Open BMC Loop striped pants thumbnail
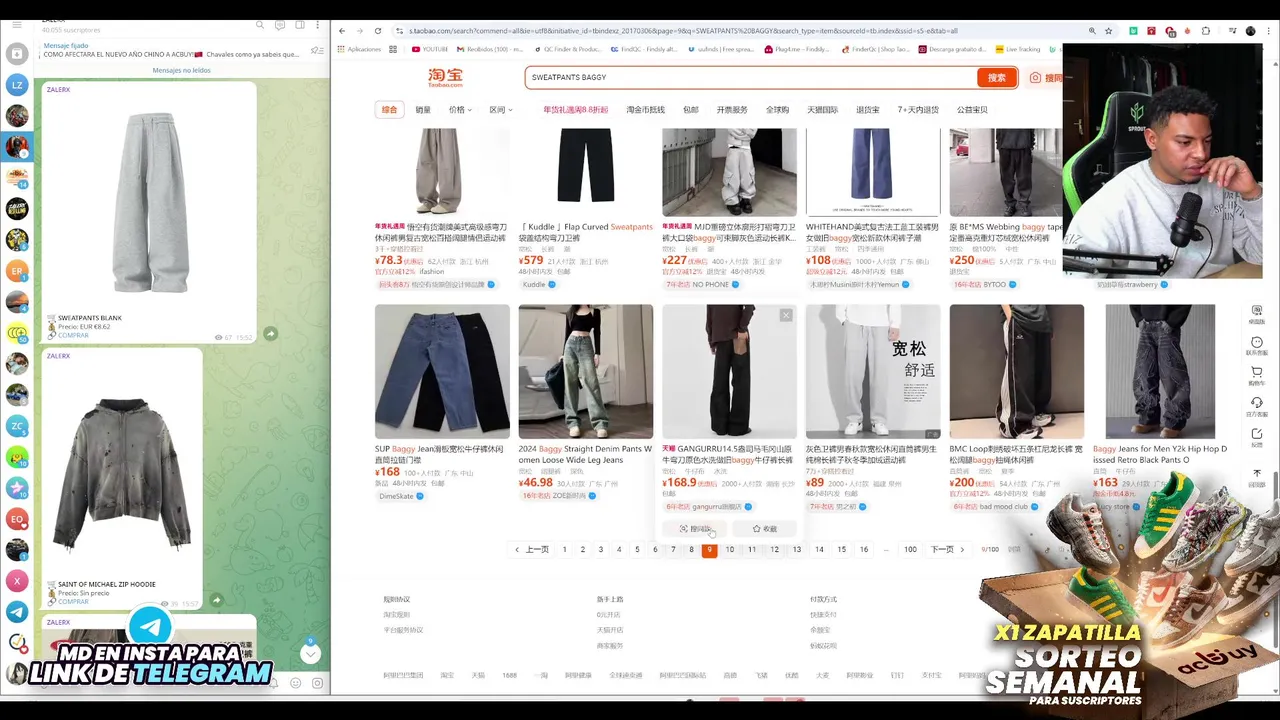Image resolution: width=1280 pixels, height=720 pixels. [x=1016, y=372]
